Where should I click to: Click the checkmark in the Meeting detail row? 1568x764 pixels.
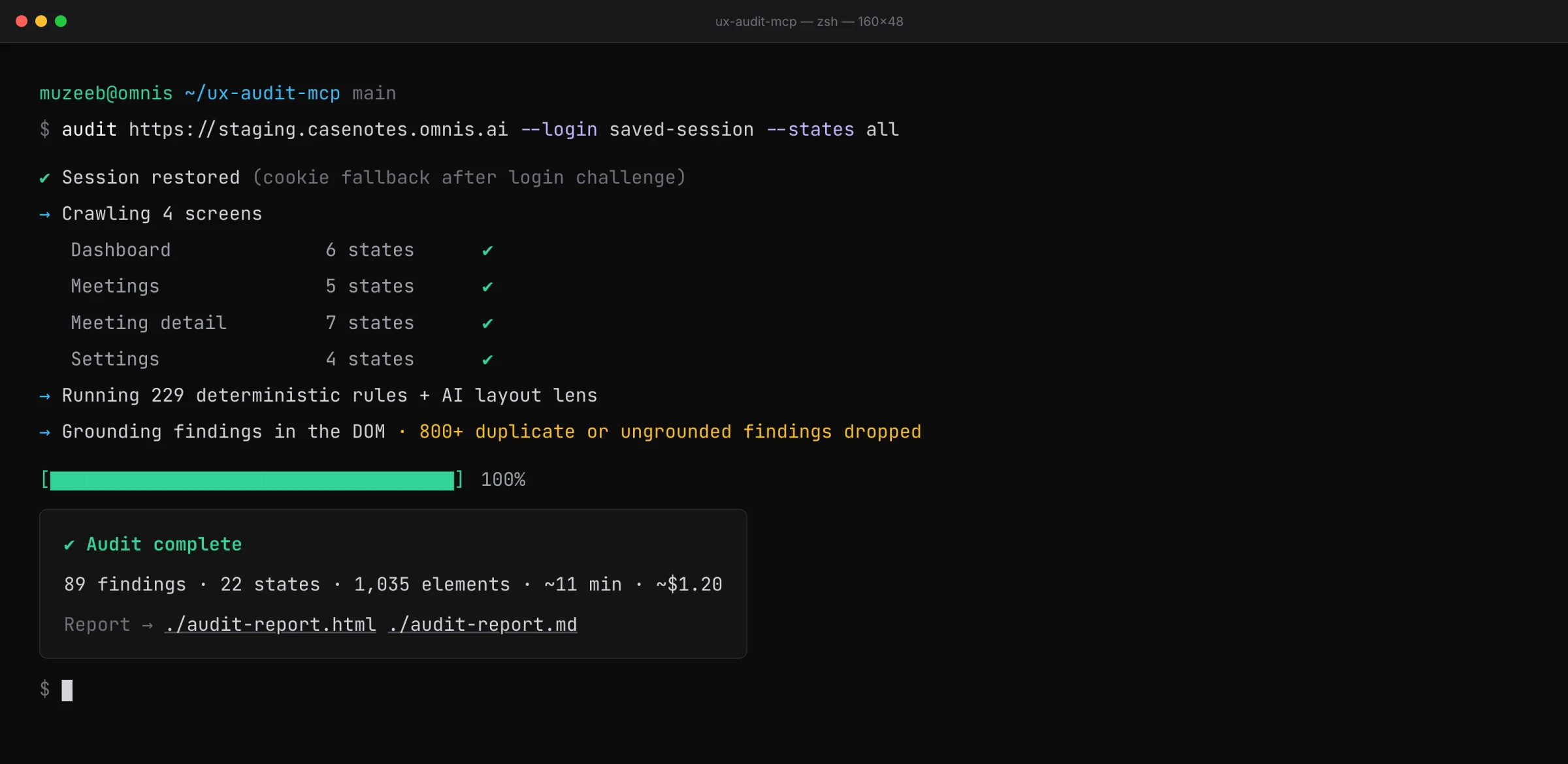(x=487, y=324)
